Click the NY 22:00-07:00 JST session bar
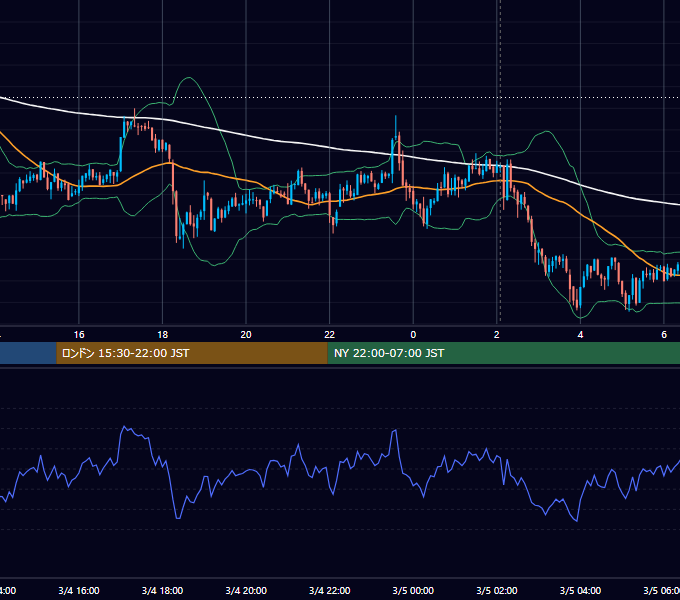The width and height of the screenshot is (680, 600). click(503, 353)
